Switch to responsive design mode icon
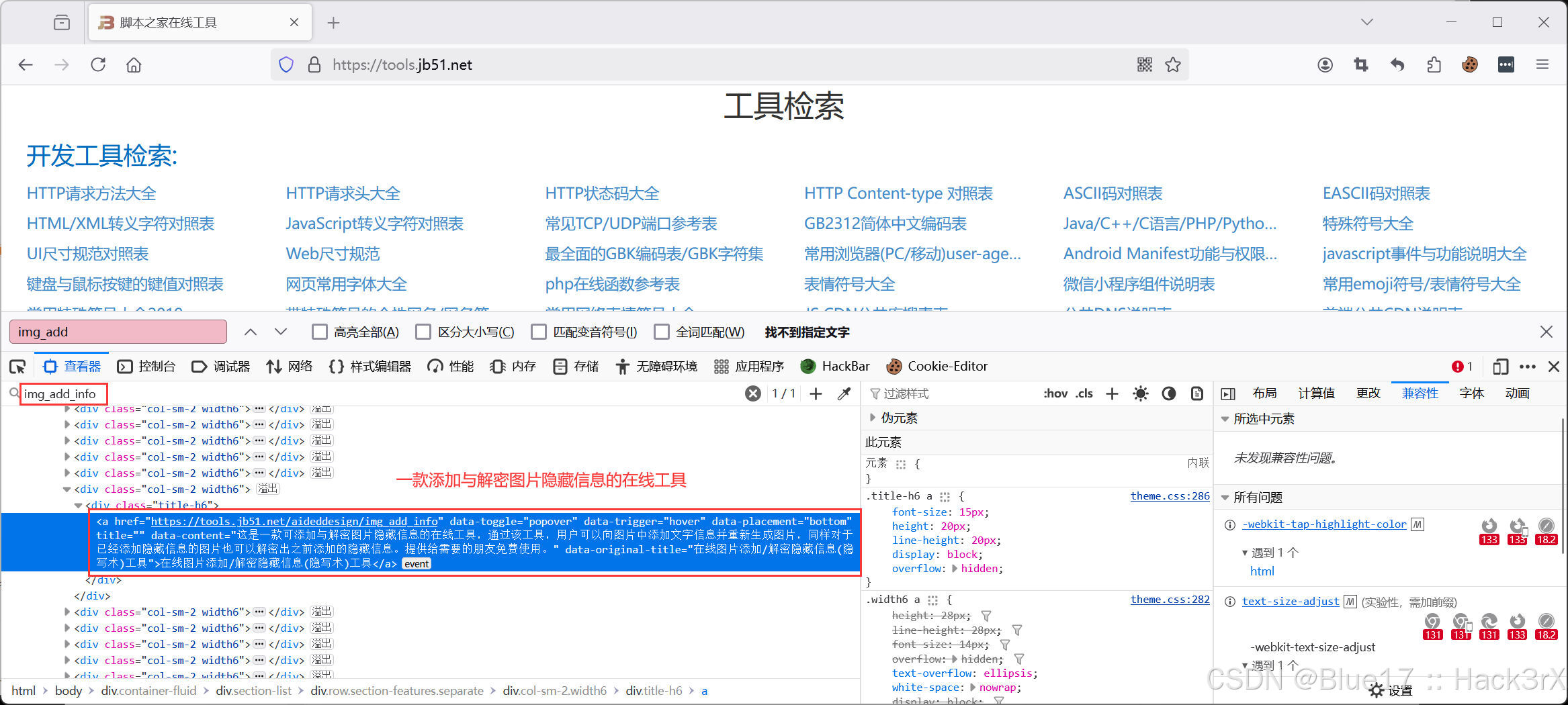The image size is (1568, 705). 1500,367
